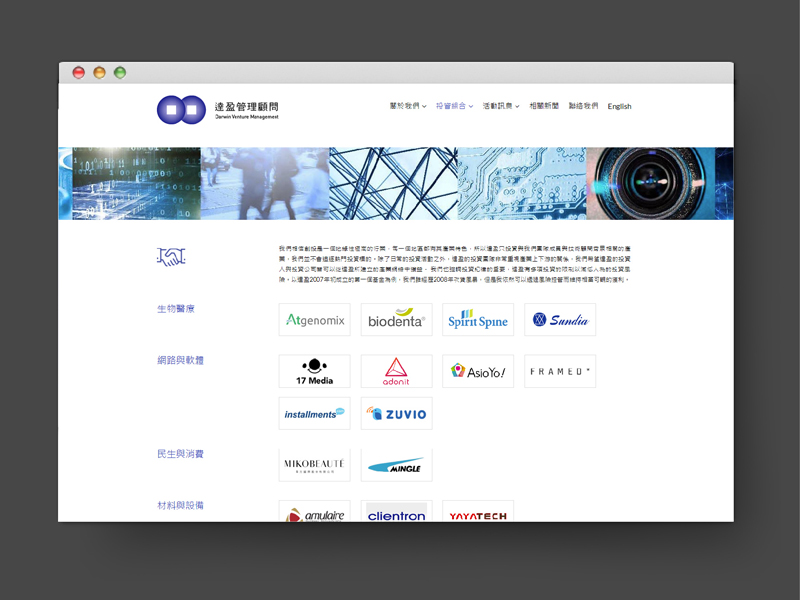Click the circuit board banner image
Viewport: 800px width, 600px height.
click(x=522, y=184)
